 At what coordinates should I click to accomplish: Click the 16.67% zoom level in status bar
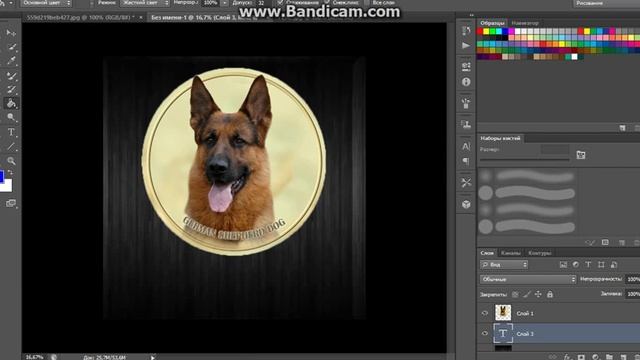pos(34,357)
